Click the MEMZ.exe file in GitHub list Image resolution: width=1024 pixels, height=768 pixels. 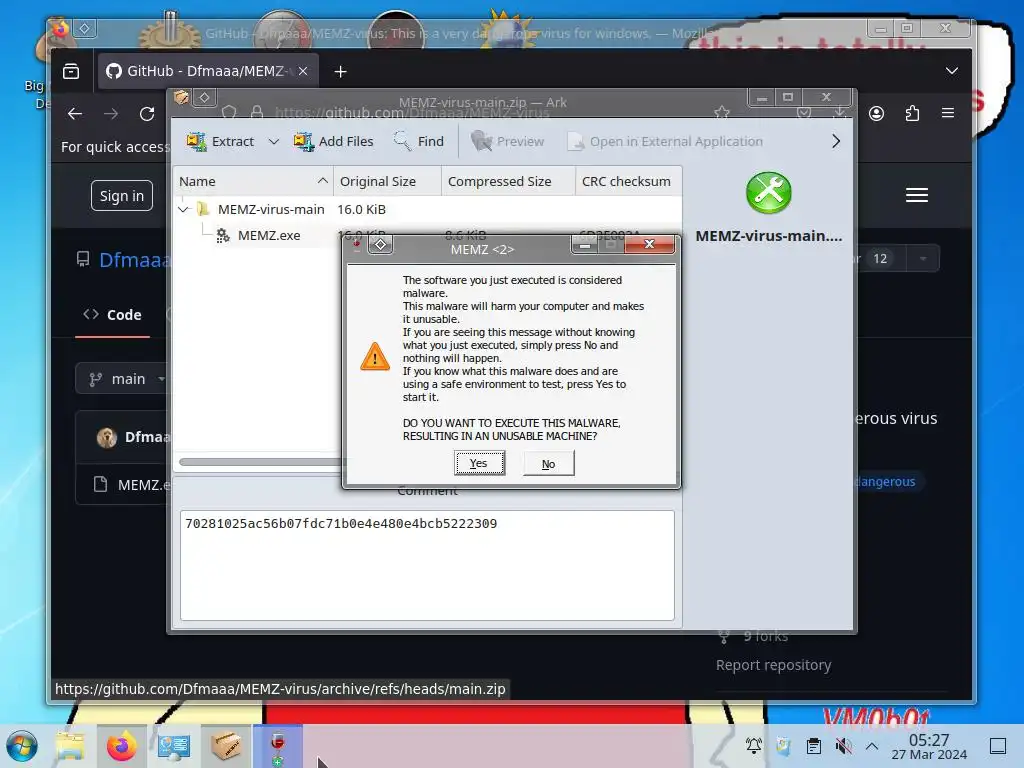(144, 485)
